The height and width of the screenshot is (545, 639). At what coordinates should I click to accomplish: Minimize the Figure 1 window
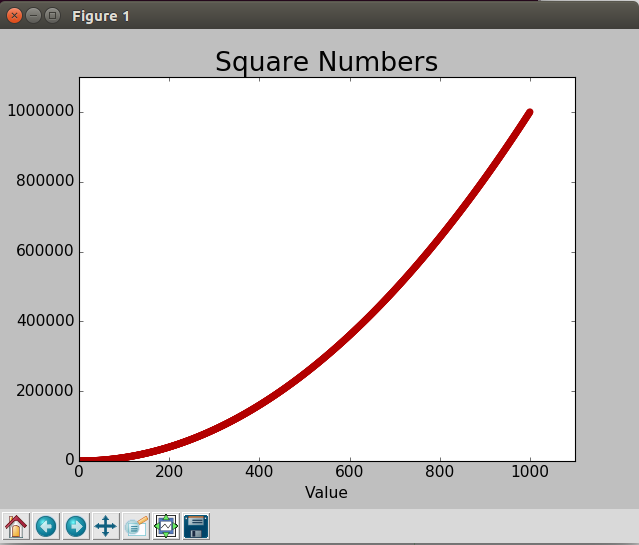click(x=33, y=16)
